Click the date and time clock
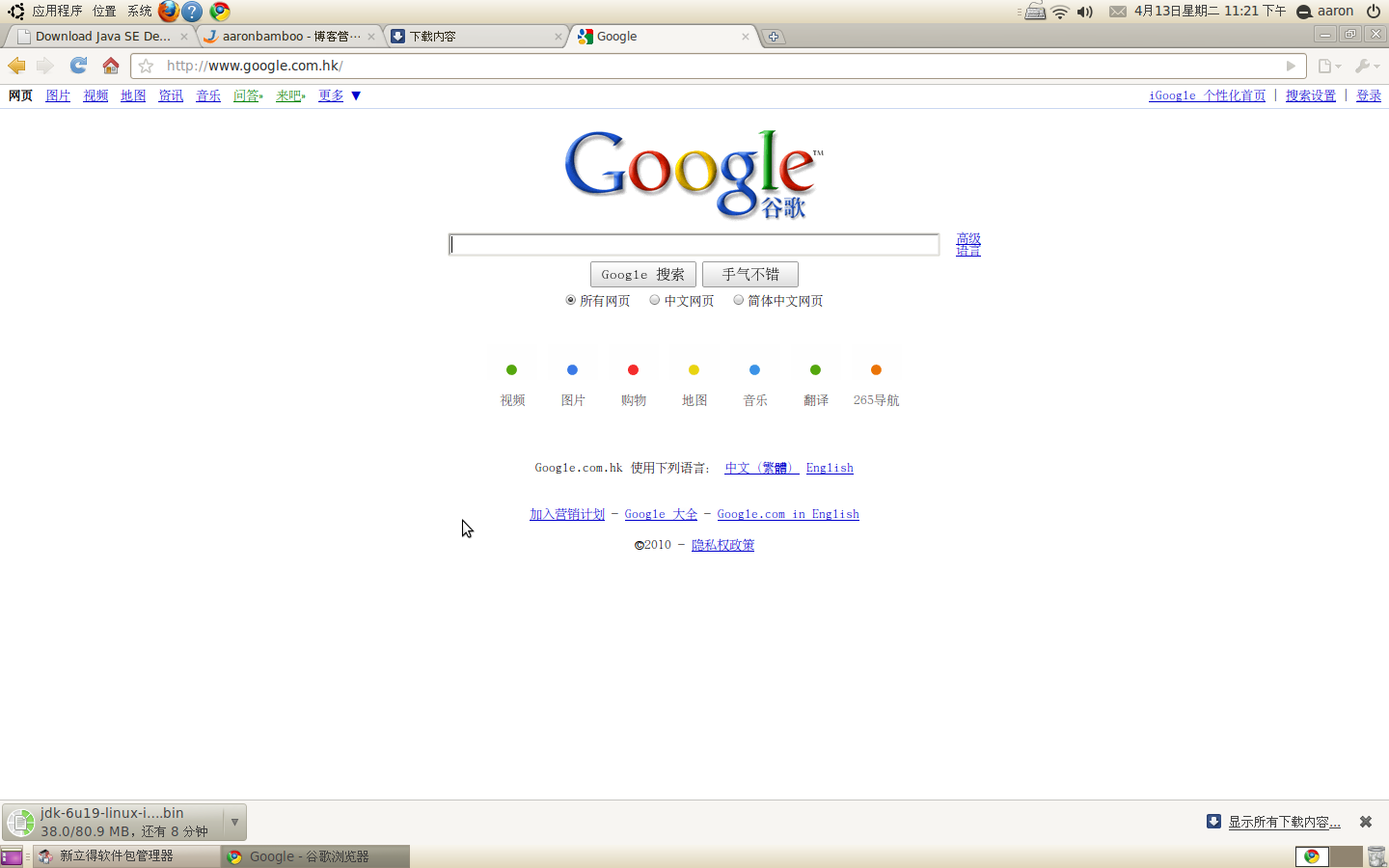 coord(1210,12)
